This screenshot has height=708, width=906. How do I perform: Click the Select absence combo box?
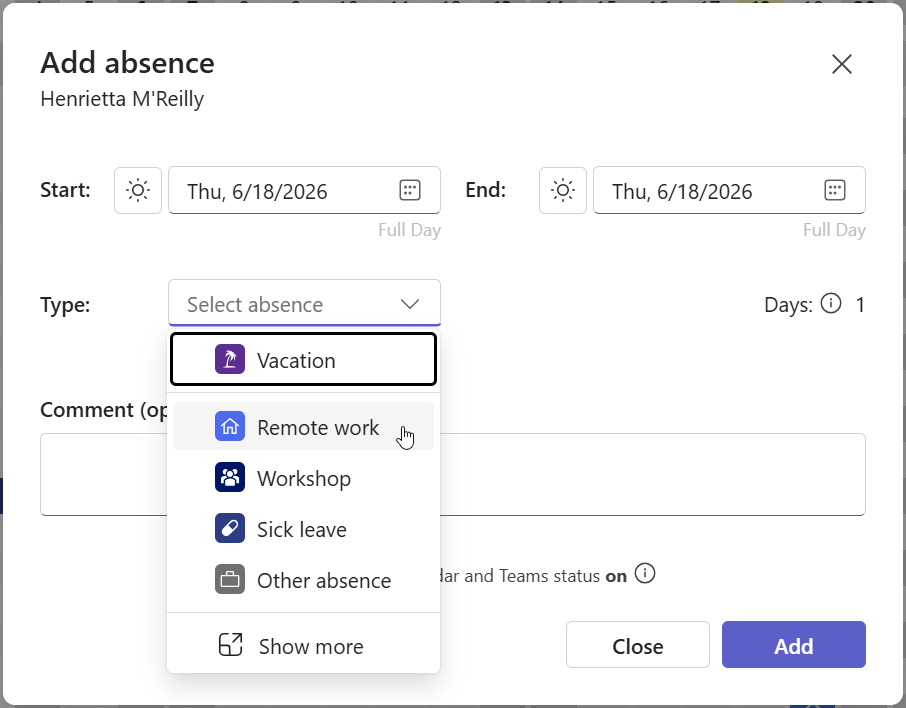pyautogui.click(x=305, y=303)
